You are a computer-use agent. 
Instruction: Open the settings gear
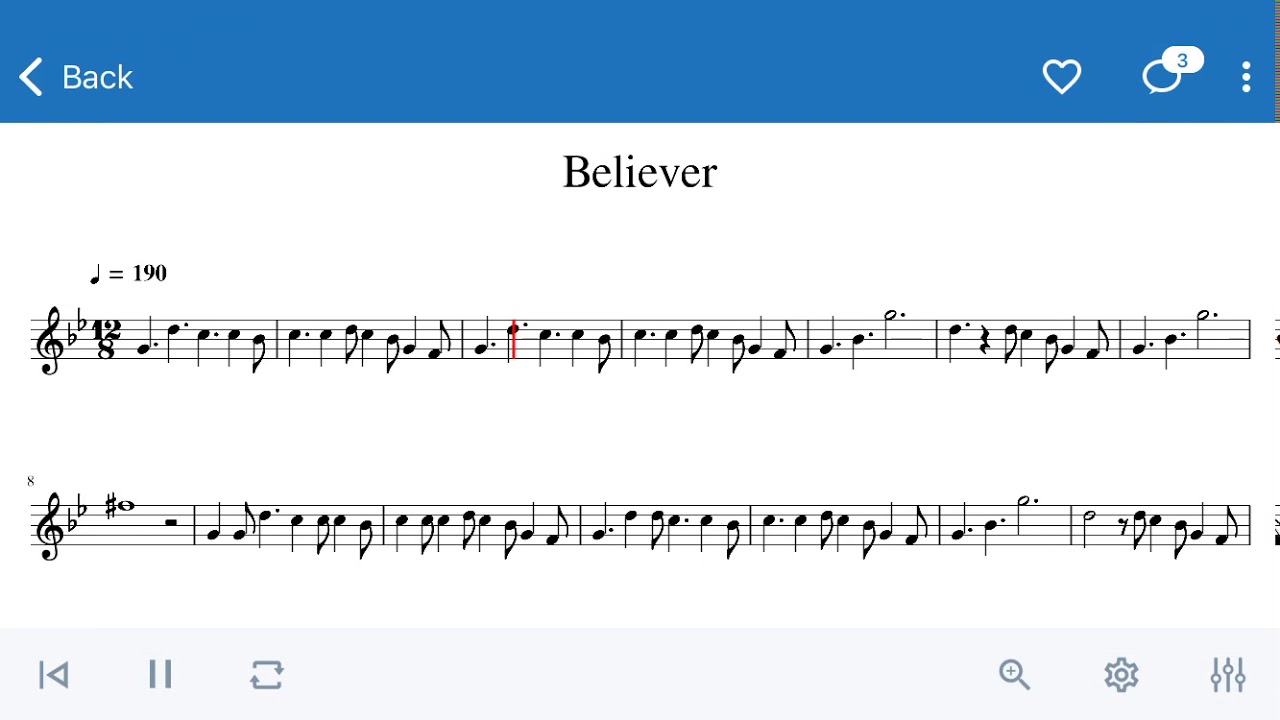pyautogui.click(x=1121, y=675)
